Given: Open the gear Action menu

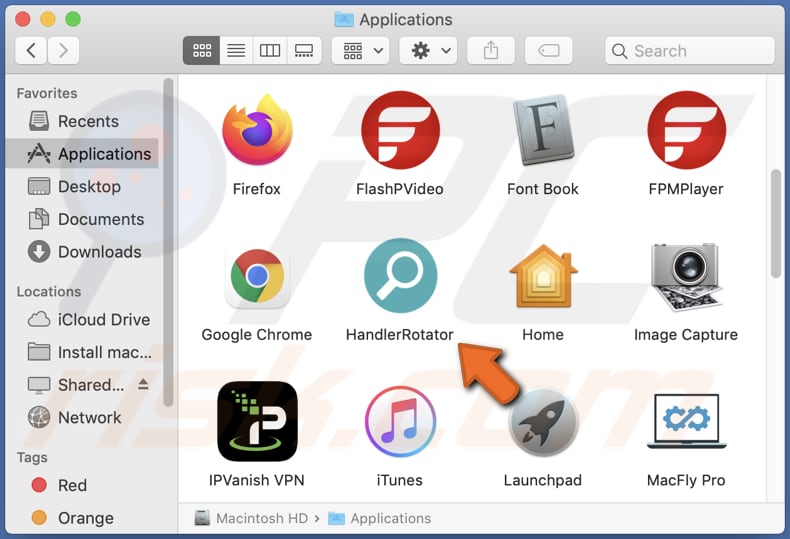Looking at the screenshot, I should pos(428,50).
